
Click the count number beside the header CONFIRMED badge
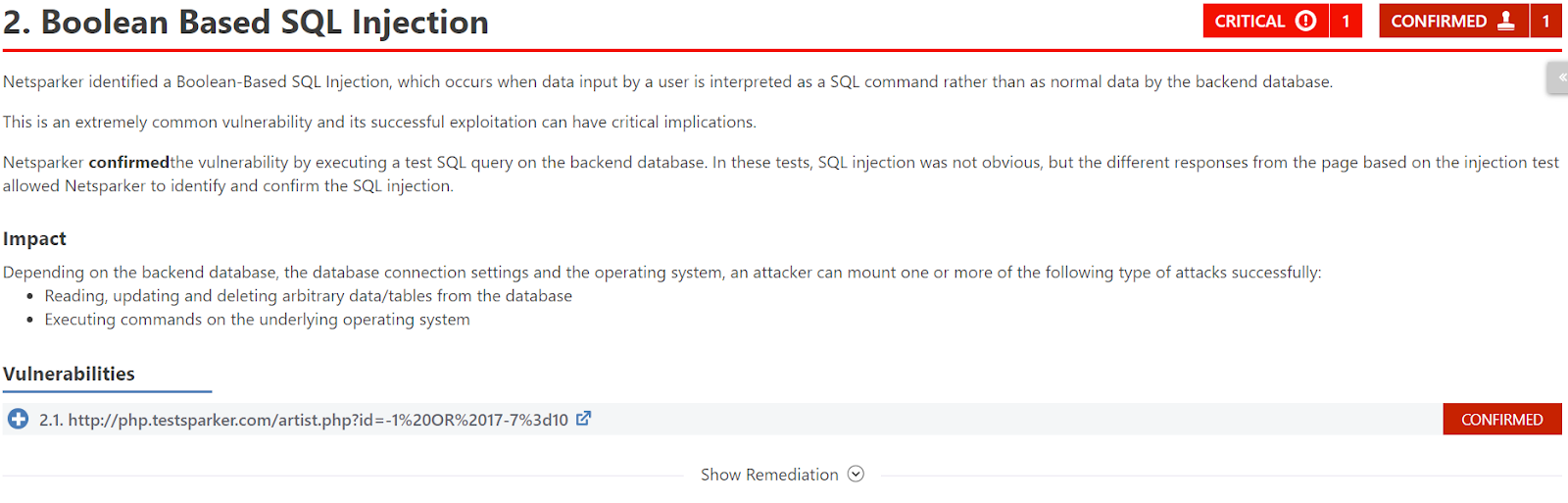[1546, 21]
